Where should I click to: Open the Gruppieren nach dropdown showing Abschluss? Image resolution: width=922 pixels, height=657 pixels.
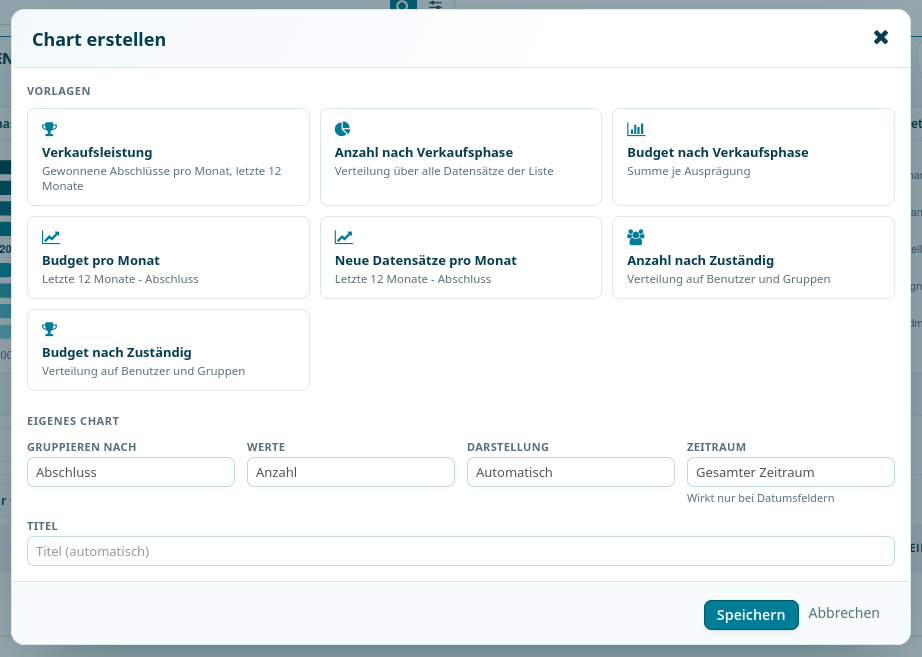pos(131,472)
